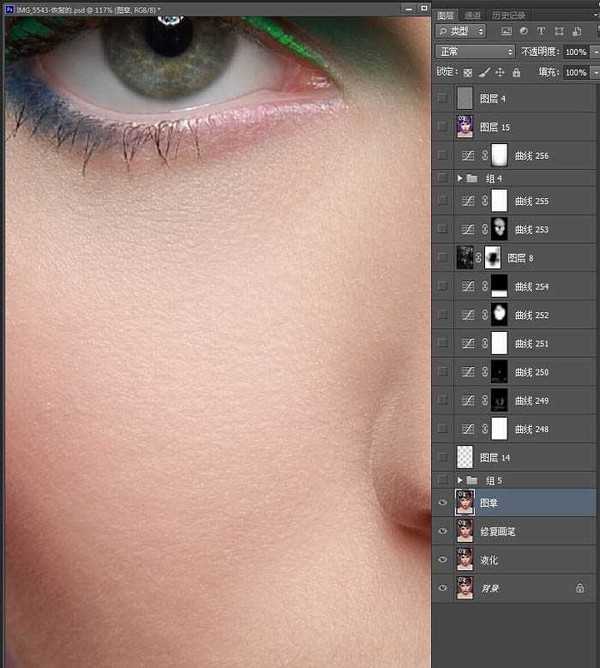Show the 图层 15 layer via visibility box
Viewport: 600px width, 668px height.
(x=443, y=127)
